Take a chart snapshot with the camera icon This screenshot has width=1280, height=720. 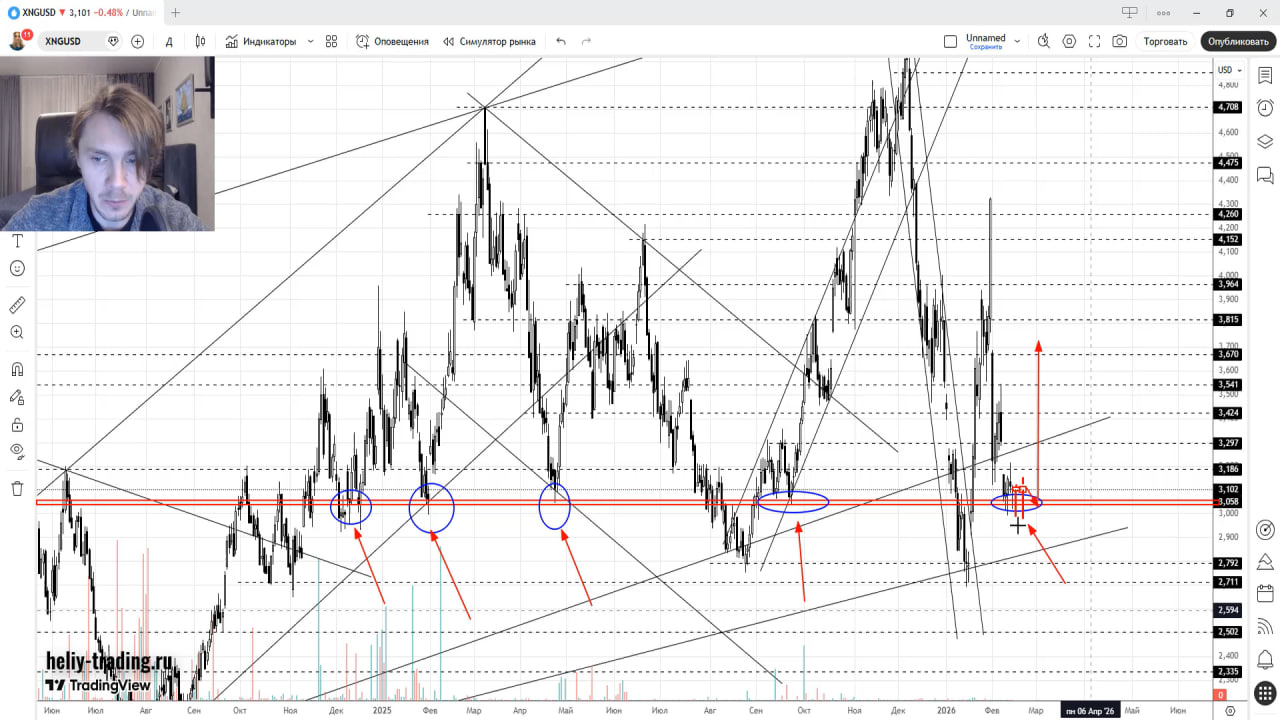click(1119, 41)
